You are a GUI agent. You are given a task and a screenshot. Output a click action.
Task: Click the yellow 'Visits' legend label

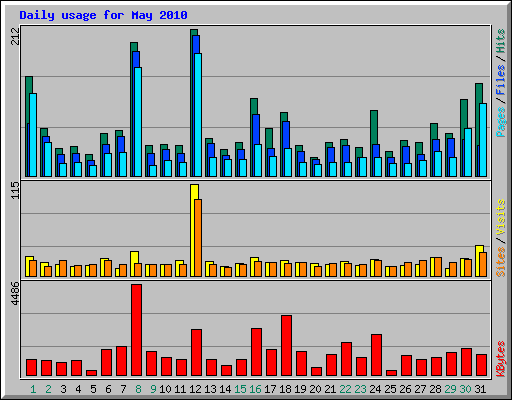point(500,217)
